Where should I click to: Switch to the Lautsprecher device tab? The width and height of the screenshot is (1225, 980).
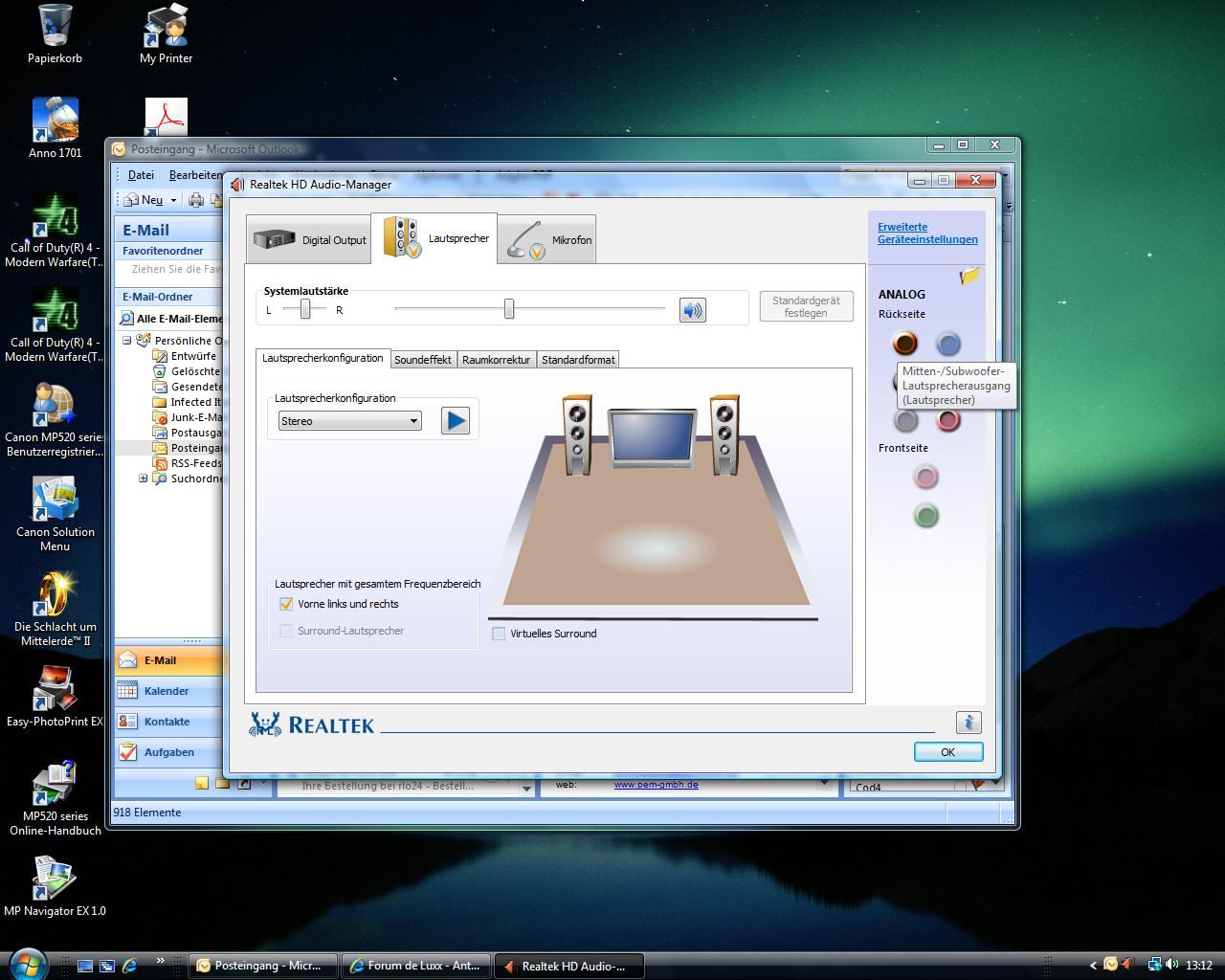point(434,237)
